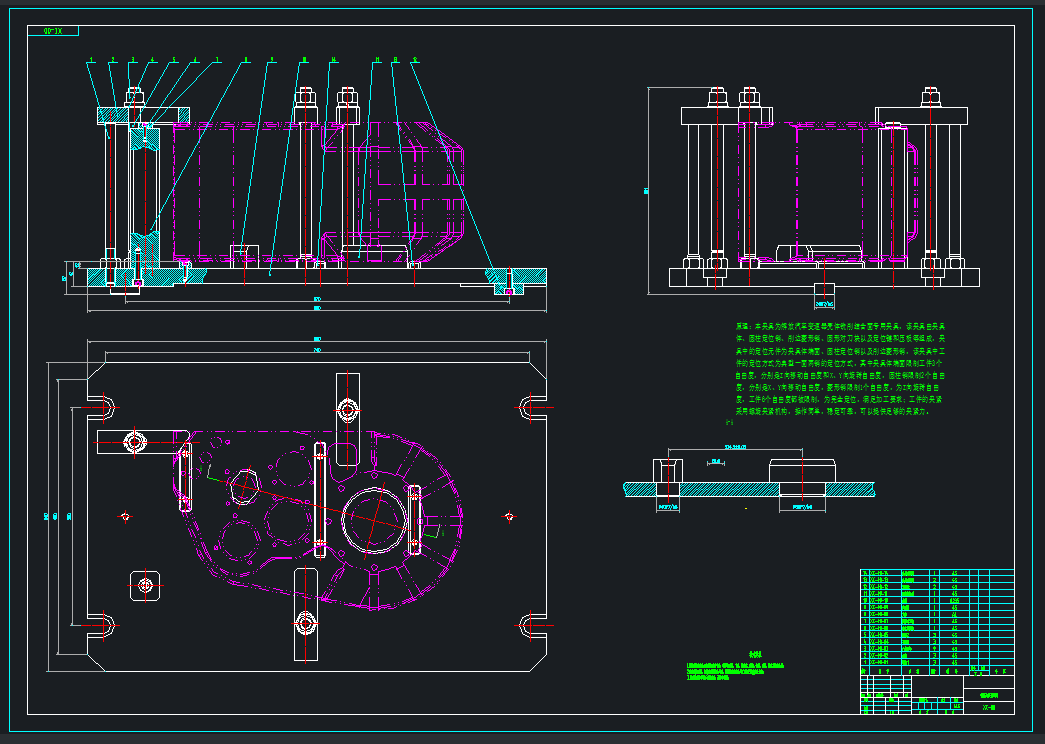
Task: Select balloon number 3 in the front view
Action: 133,61
